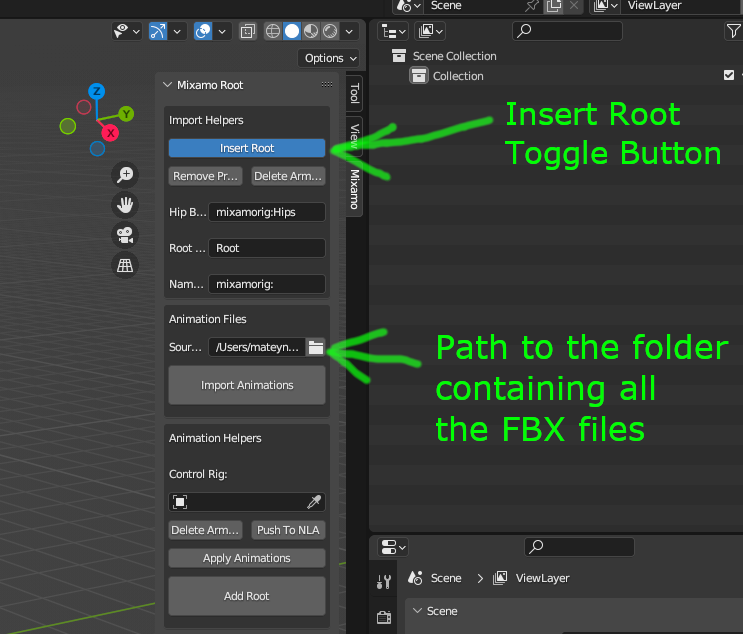Edit the Name prefix mixamorig: field

267,284
